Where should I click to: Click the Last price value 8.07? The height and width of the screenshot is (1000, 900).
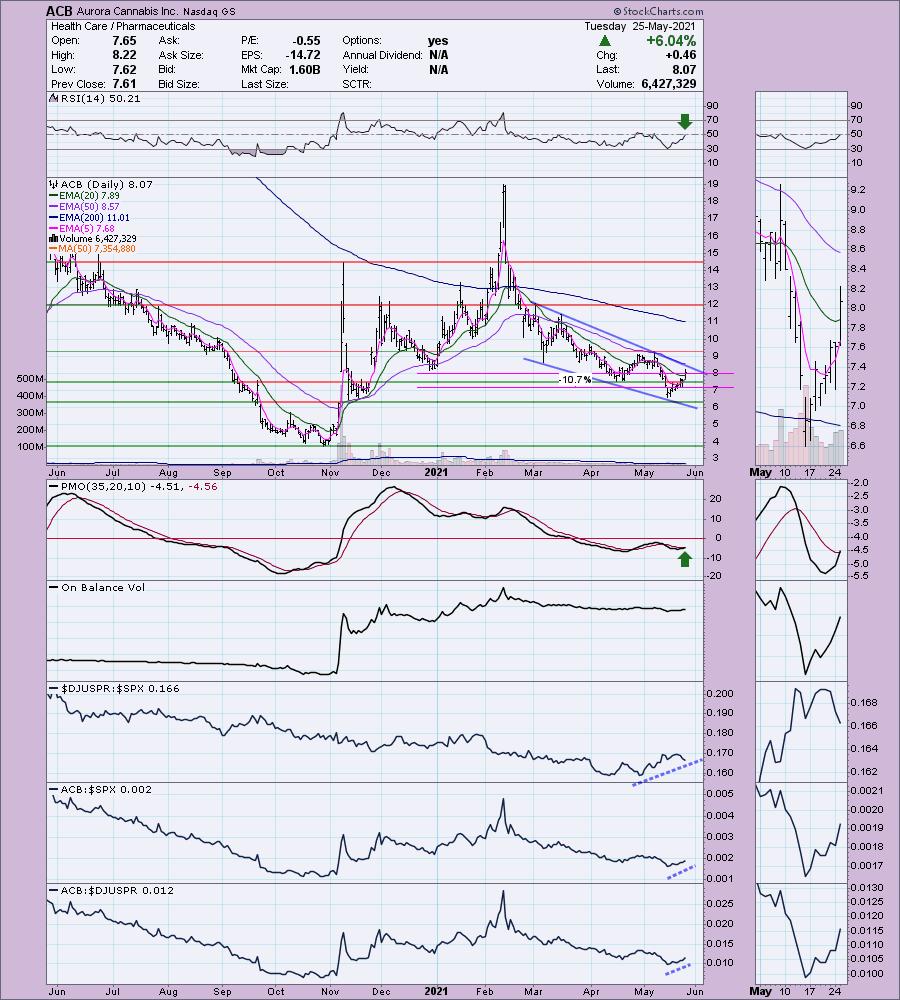pos(684,70)
